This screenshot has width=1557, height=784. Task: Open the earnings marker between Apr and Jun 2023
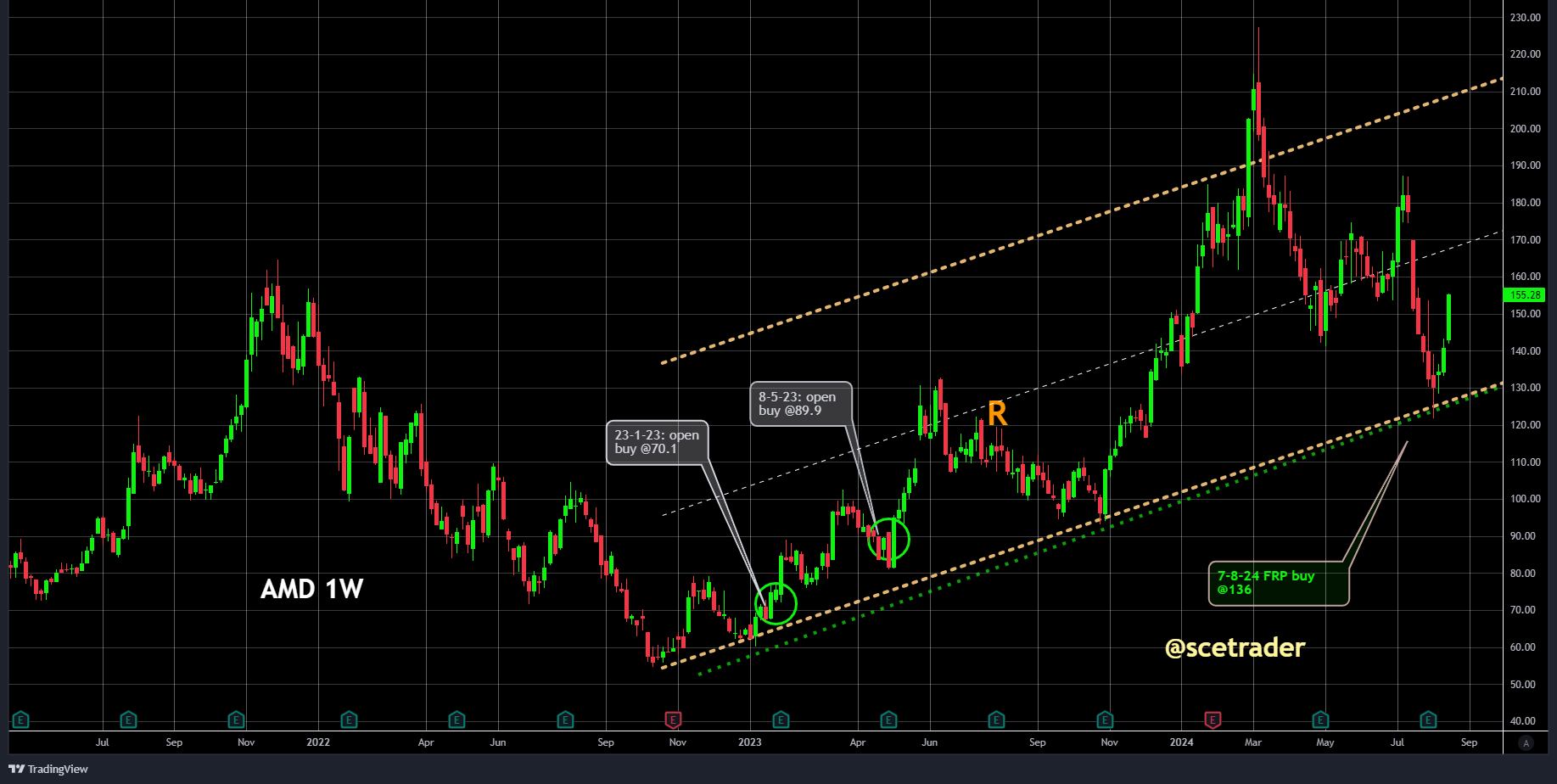(x=888, y=720)
